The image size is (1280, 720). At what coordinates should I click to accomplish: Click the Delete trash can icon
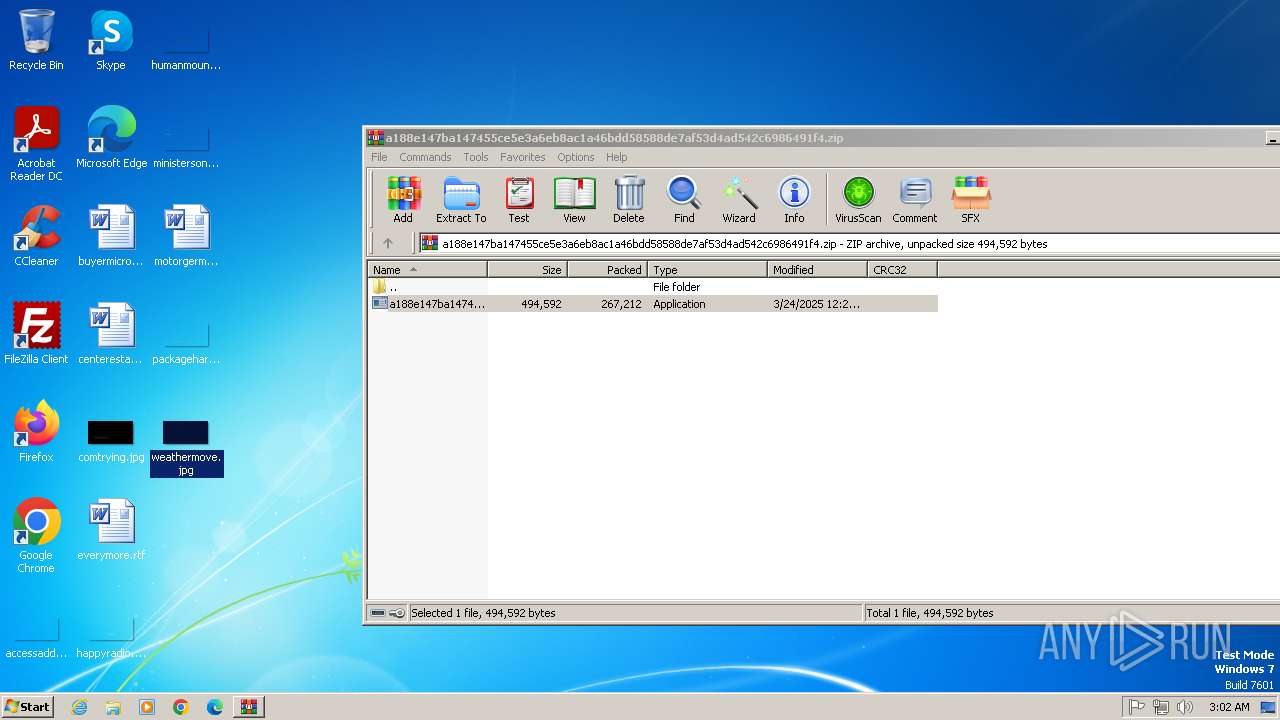(x=628, y=199)
